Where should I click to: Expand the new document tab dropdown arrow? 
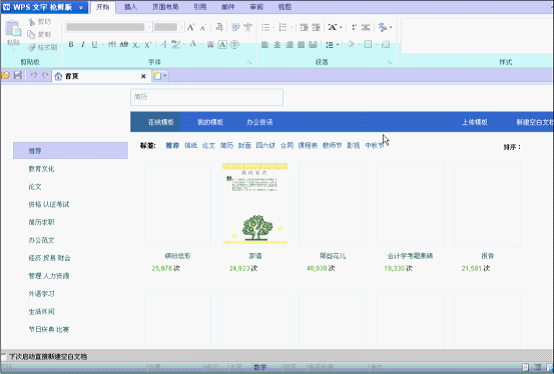click(x=165, y=76)
